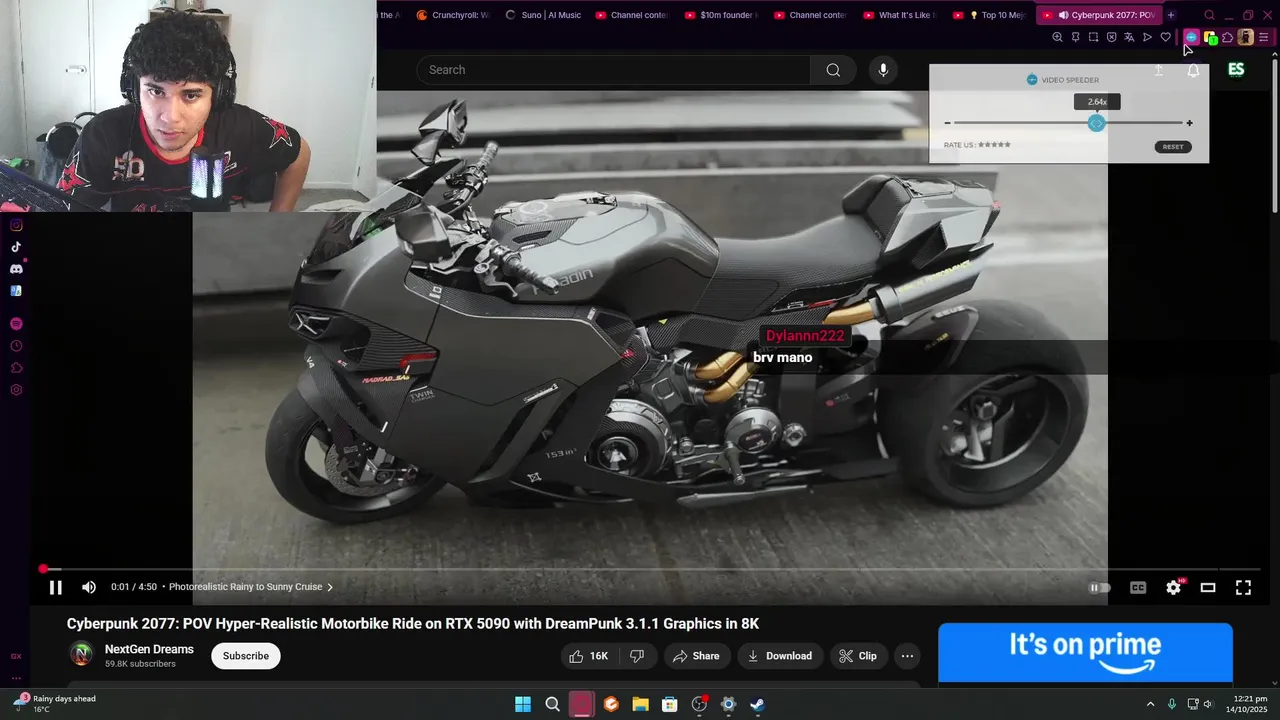The height and width of the screenshot is (720, 1280).
Task: Open the translate sidebar panel
Action: point(16,291)
